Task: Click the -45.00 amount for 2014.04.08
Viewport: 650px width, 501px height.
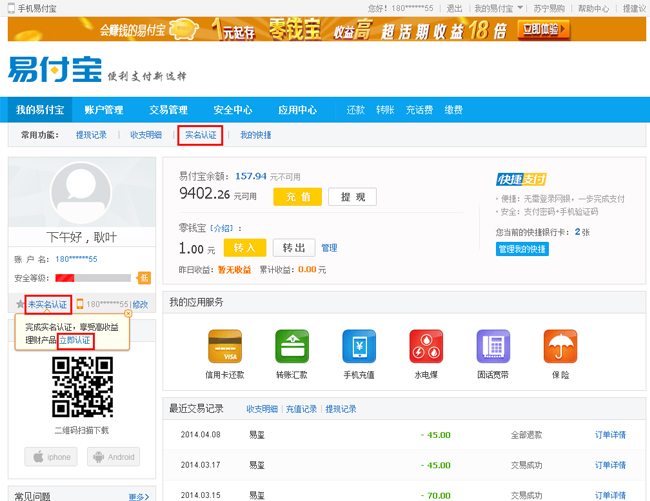Action: pos(436,435)
